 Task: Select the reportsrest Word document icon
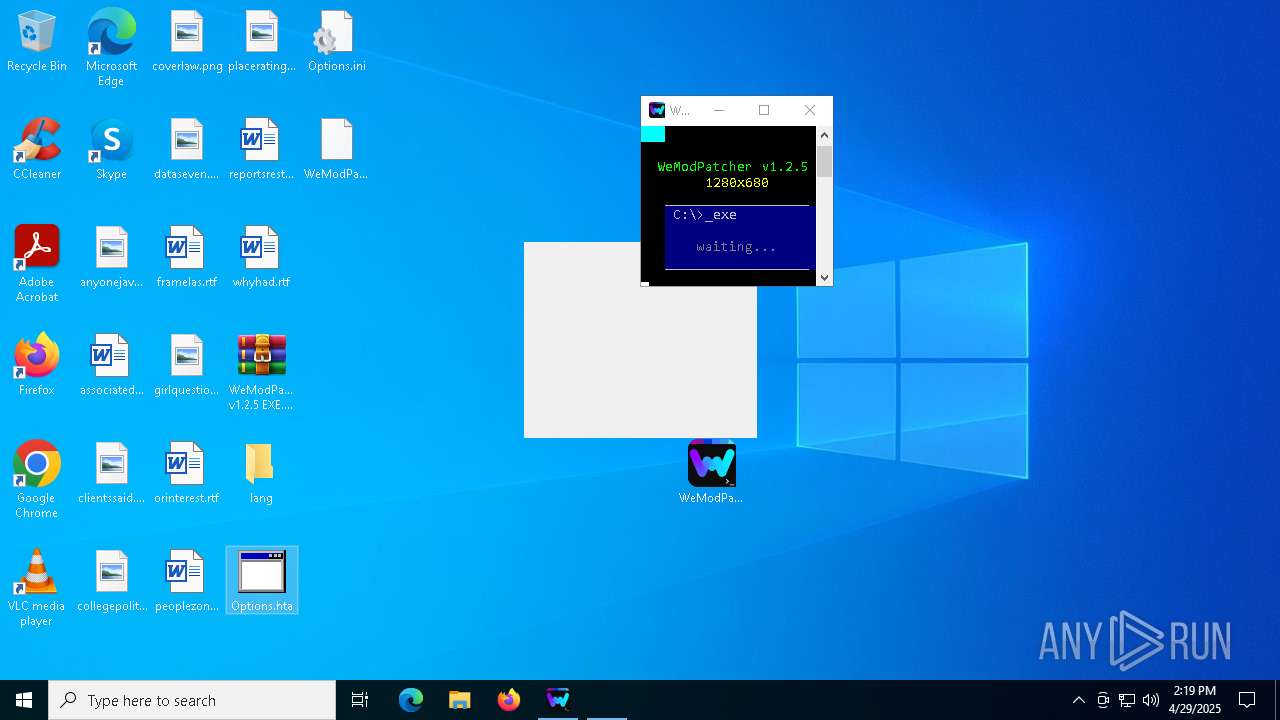point(261,149)
